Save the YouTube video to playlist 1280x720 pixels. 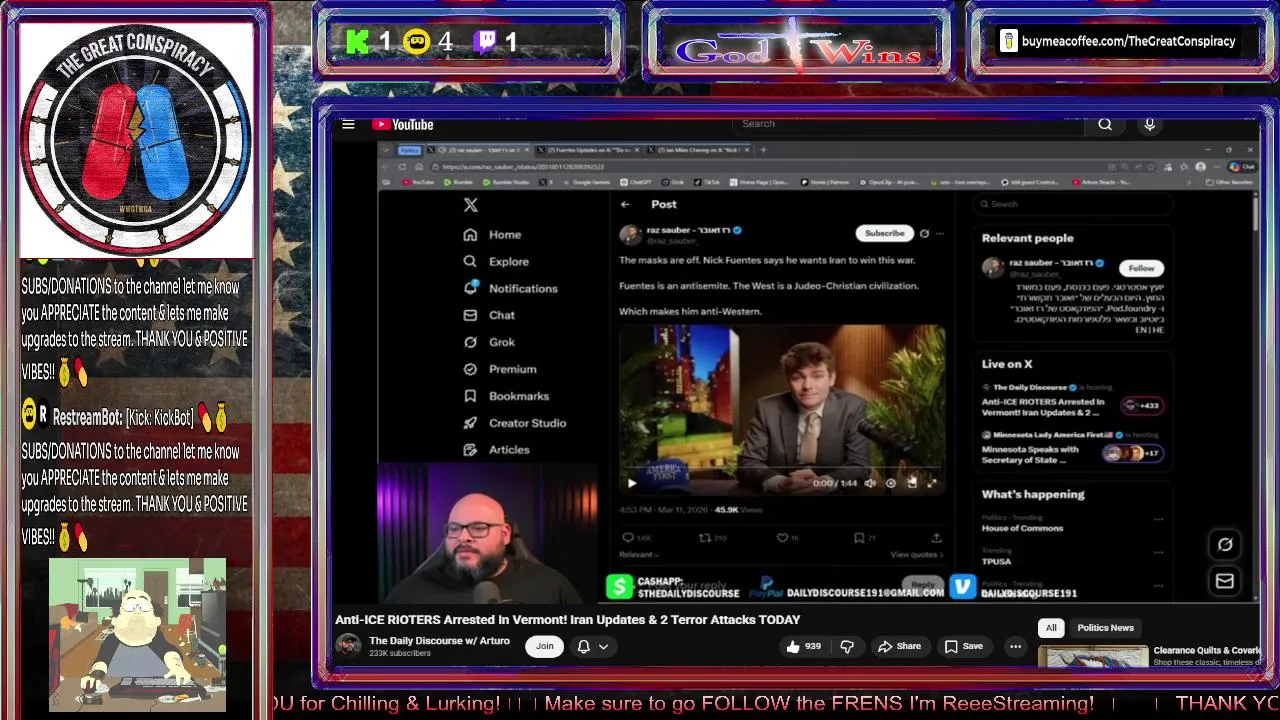[x=964, y=646]
